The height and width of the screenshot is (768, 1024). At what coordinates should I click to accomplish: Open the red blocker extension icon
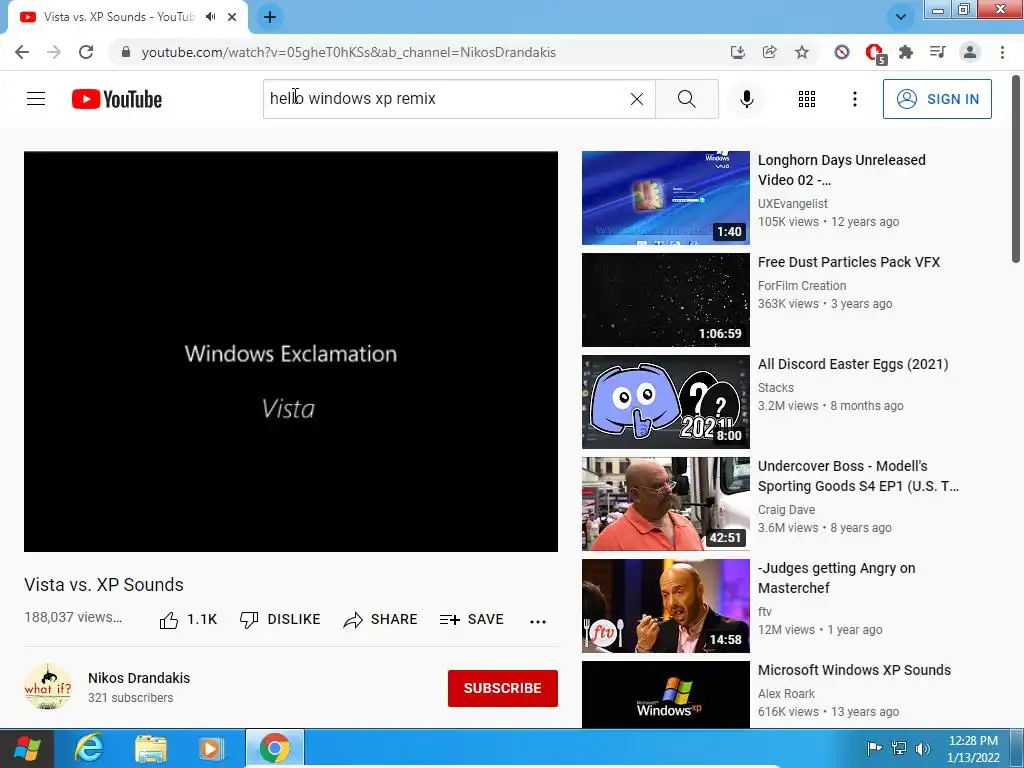click(x=842, y=52)
